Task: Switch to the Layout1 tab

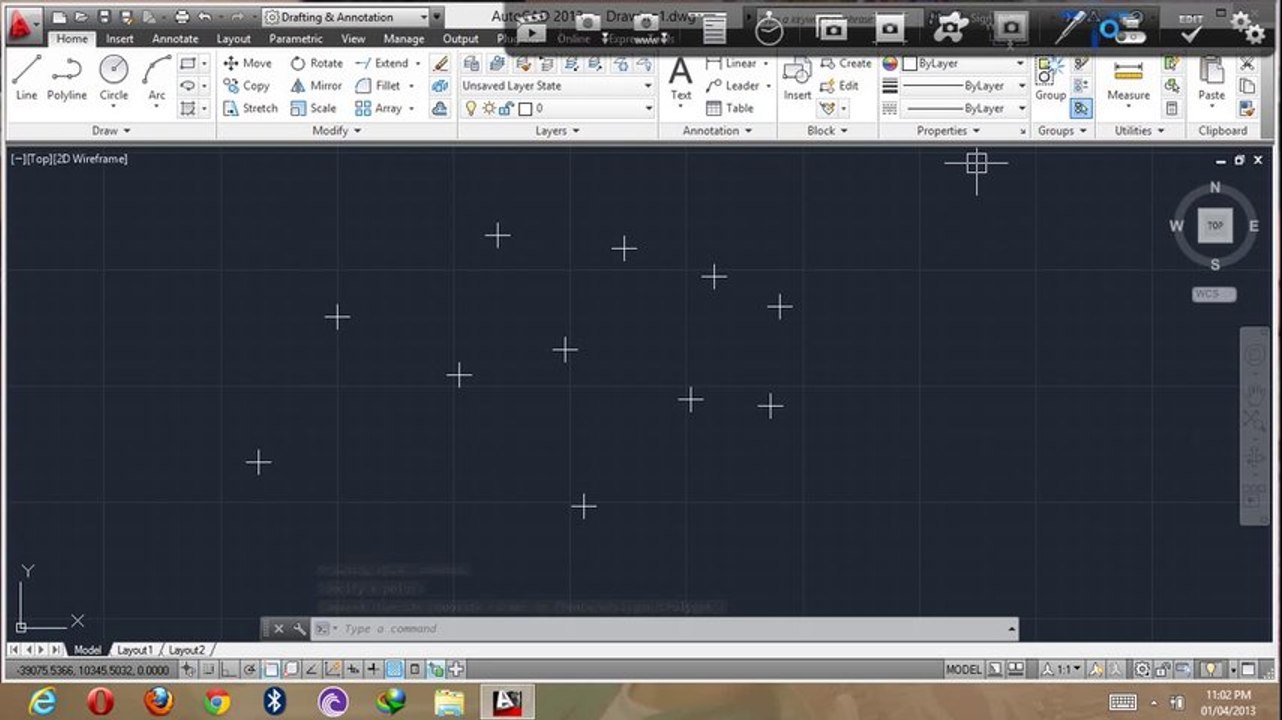Action: [135, 650]
